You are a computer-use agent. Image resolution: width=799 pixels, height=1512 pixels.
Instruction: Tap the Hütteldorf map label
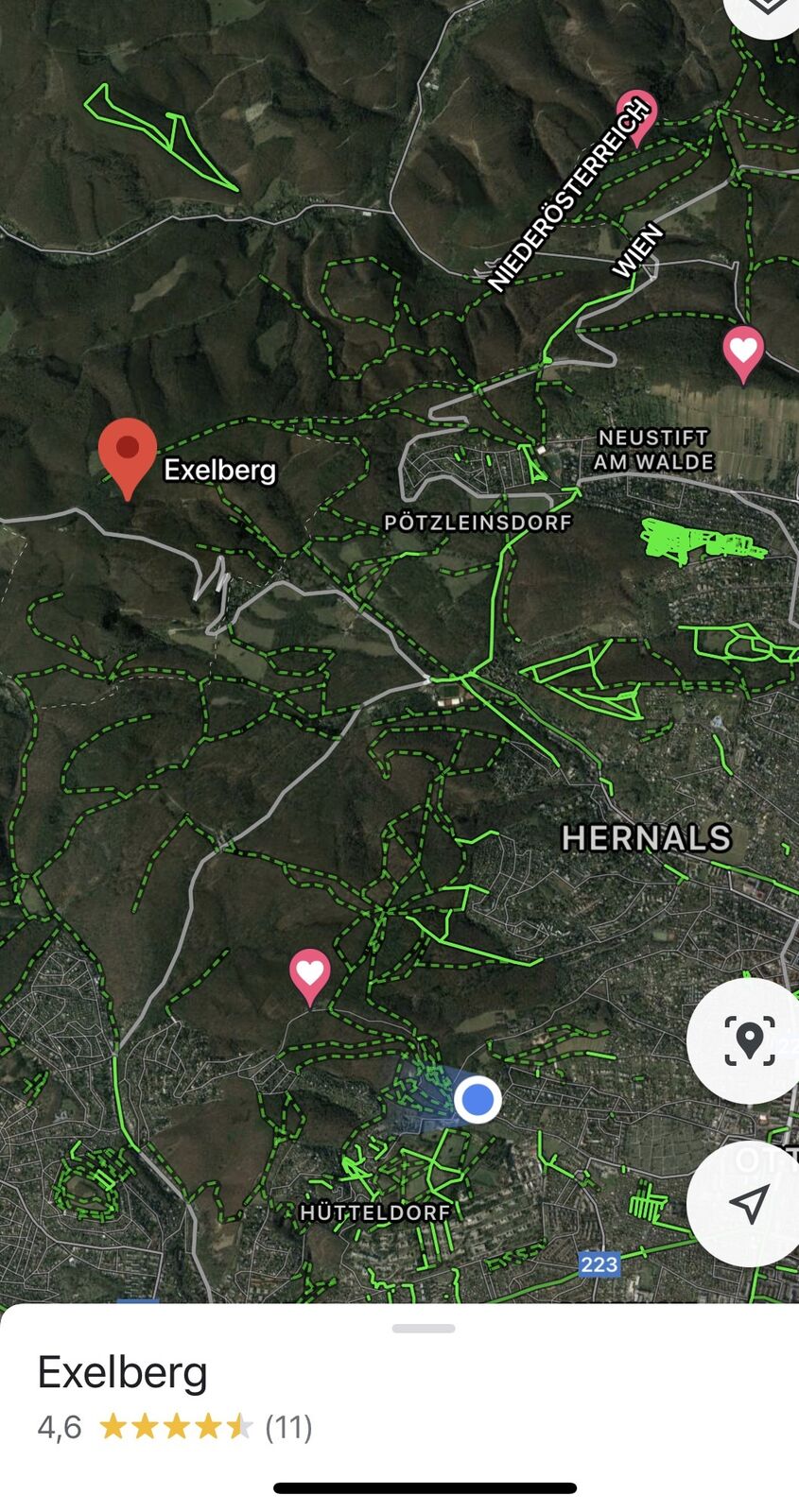coord(375,1212)
